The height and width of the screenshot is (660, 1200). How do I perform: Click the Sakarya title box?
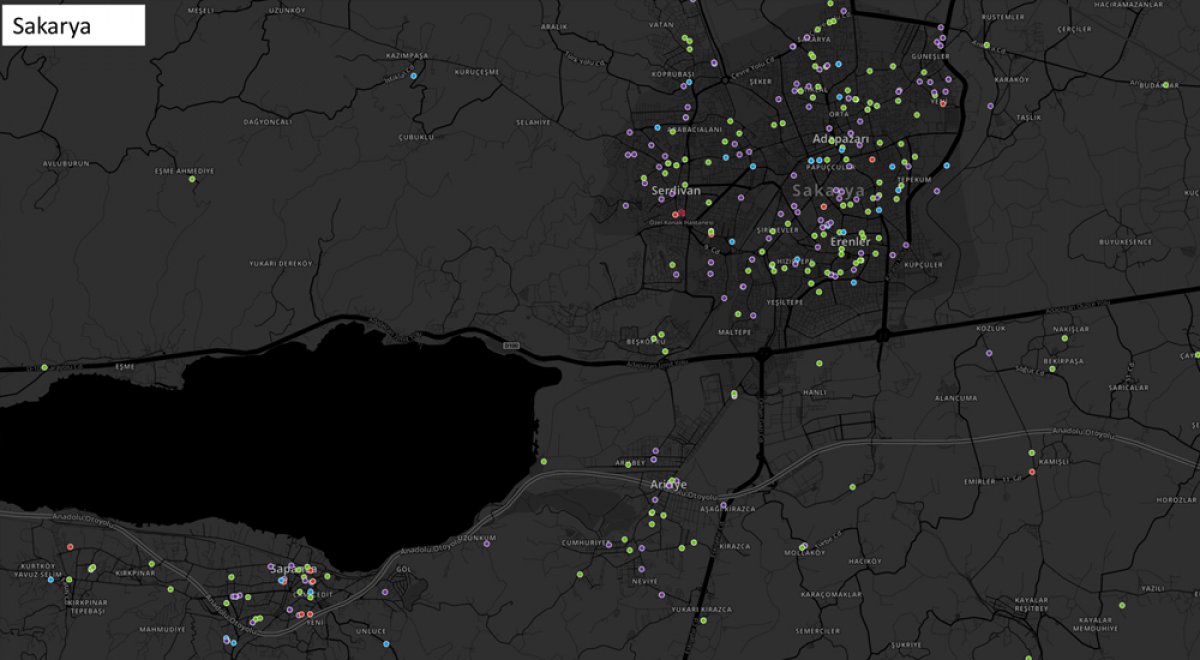pyautogui.click(x=75, y=26)
